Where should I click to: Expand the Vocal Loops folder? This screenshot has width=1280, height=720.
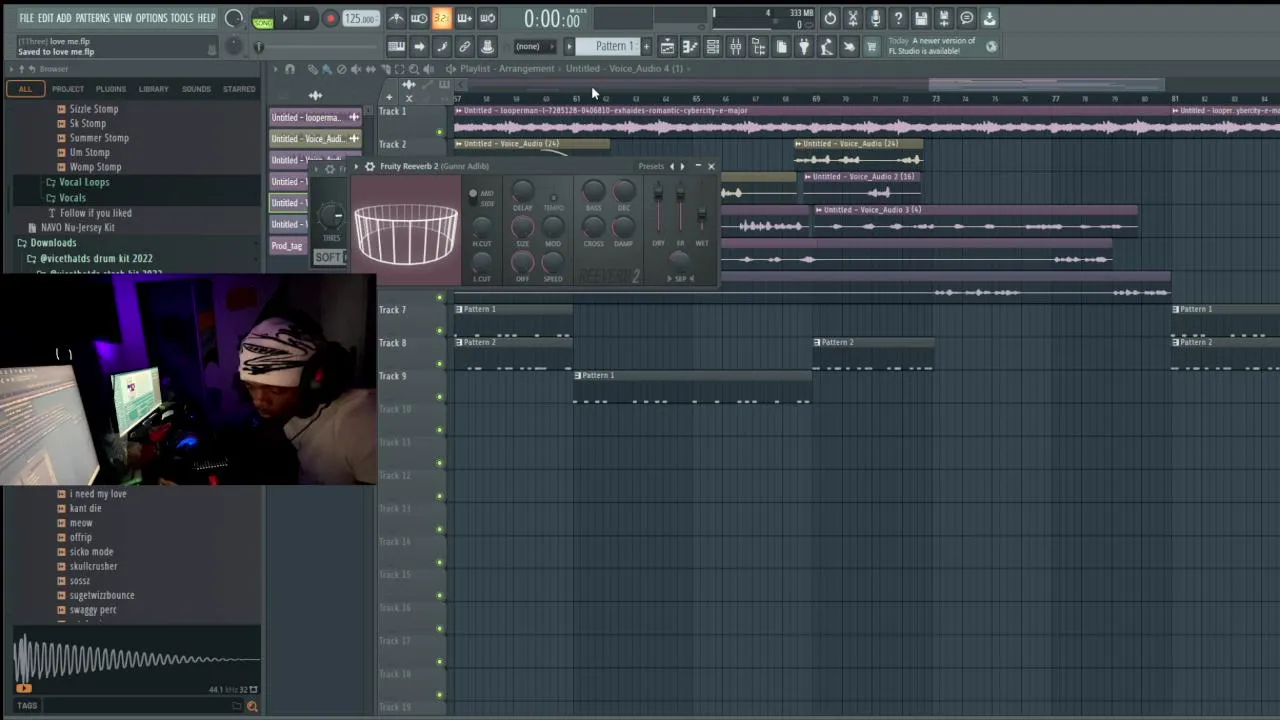pyautogui.click(x=84, y=182)
